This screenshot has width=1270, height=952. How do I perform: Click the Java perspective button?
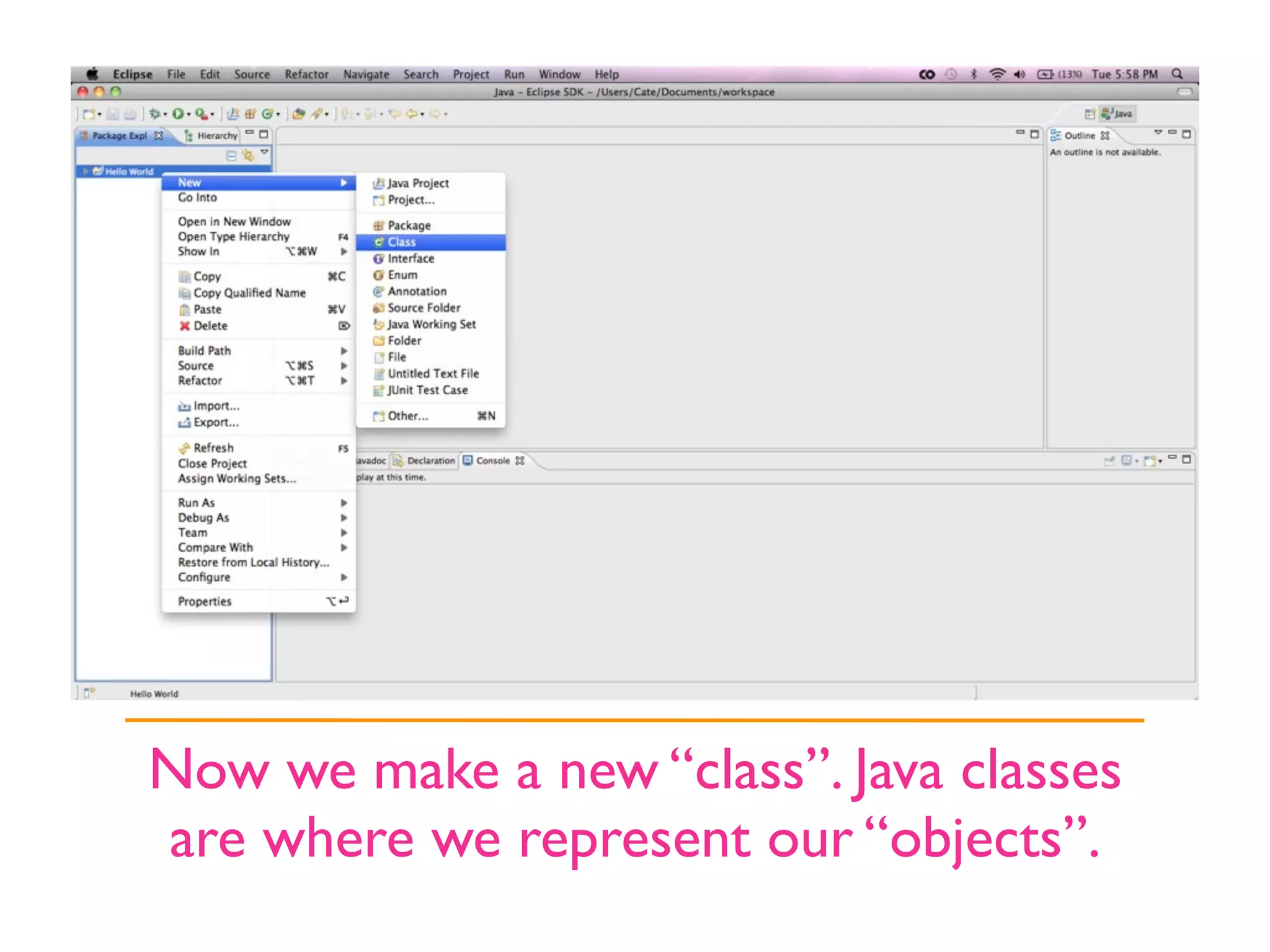click(1118, 114)
